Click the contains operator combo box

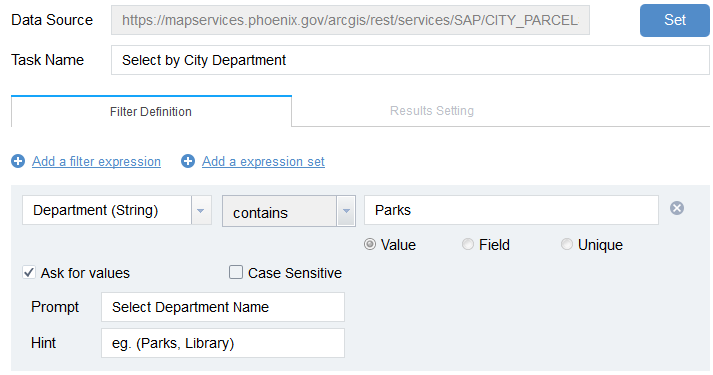[x=289, y=211]
